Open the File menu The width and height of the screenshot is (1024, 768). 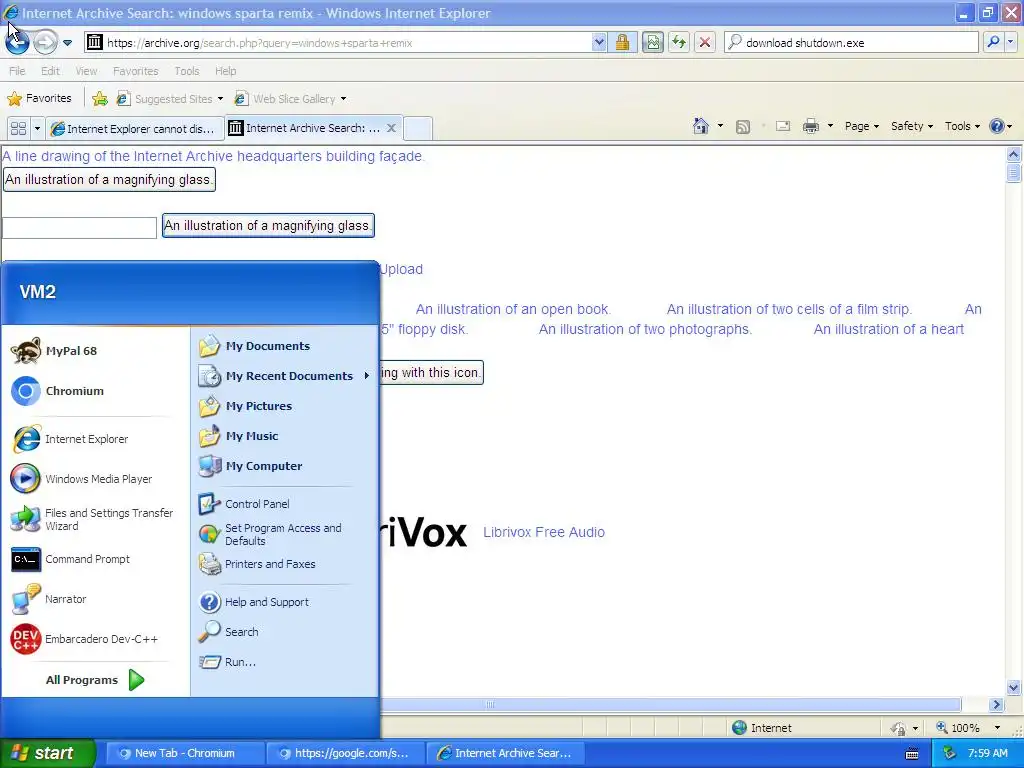[17, 71]
